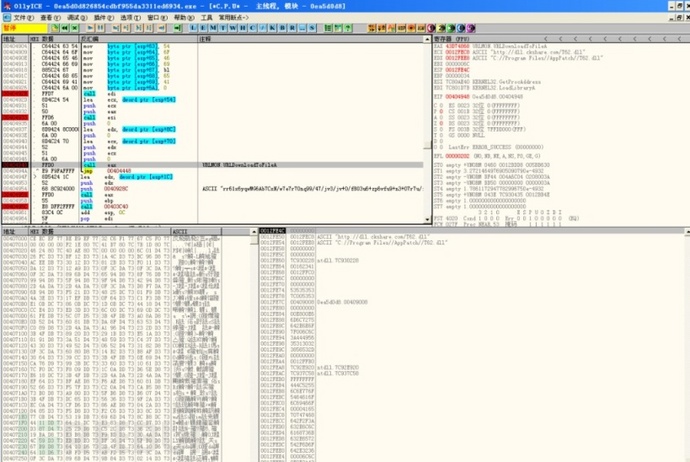
Task: Click 反汇编 column header
Action: (x=139, y=39)
